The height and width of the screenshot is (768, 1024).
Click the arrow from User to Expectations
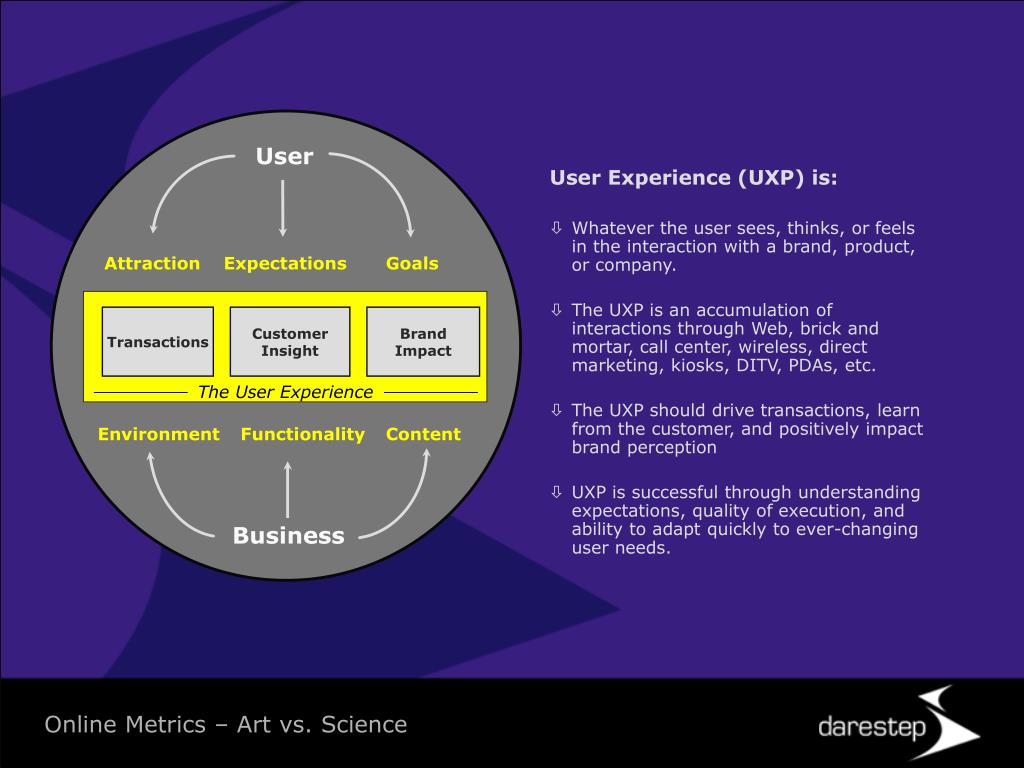click(283, 208)
